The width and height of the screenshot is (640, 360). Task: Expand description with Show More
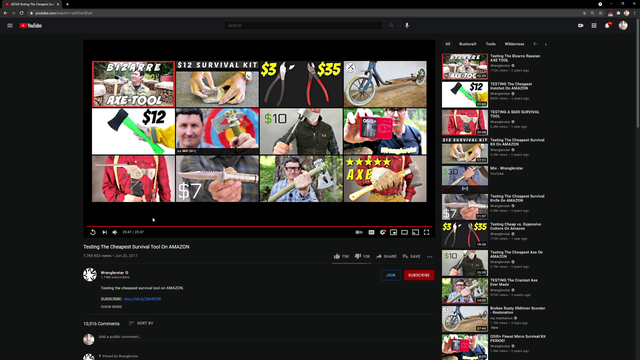coord(111,307)
